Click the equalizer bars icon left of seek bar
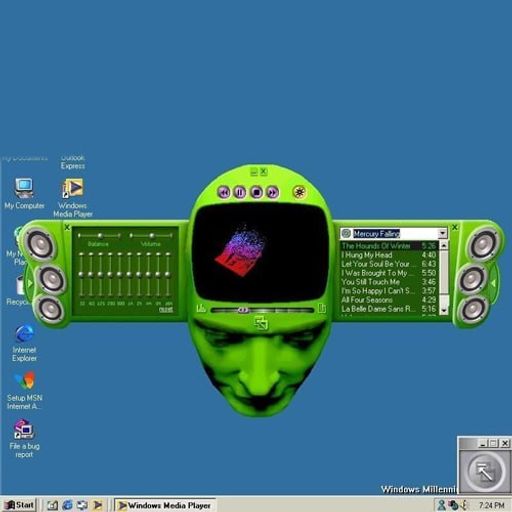The width and height of the screenshot is (512, 512). click(201, 308)
